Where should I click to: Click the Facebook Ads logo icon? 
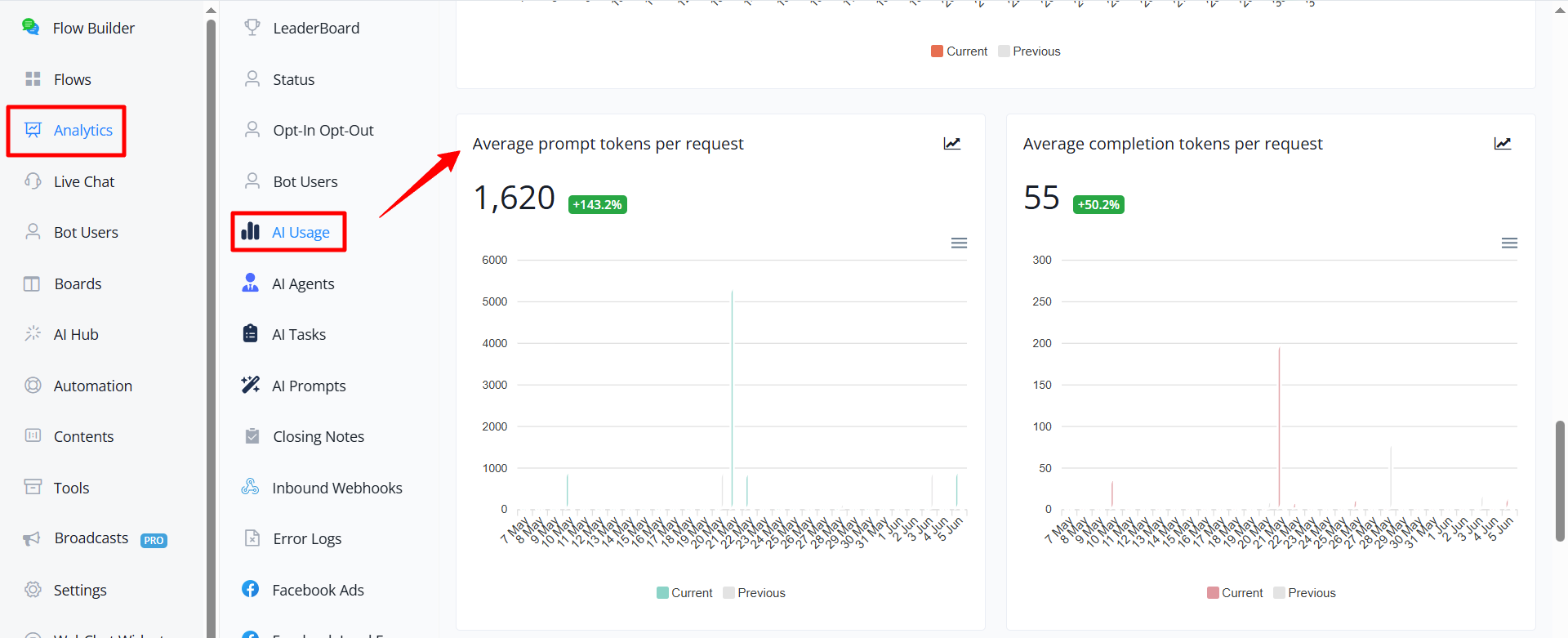tap(251, 589)
